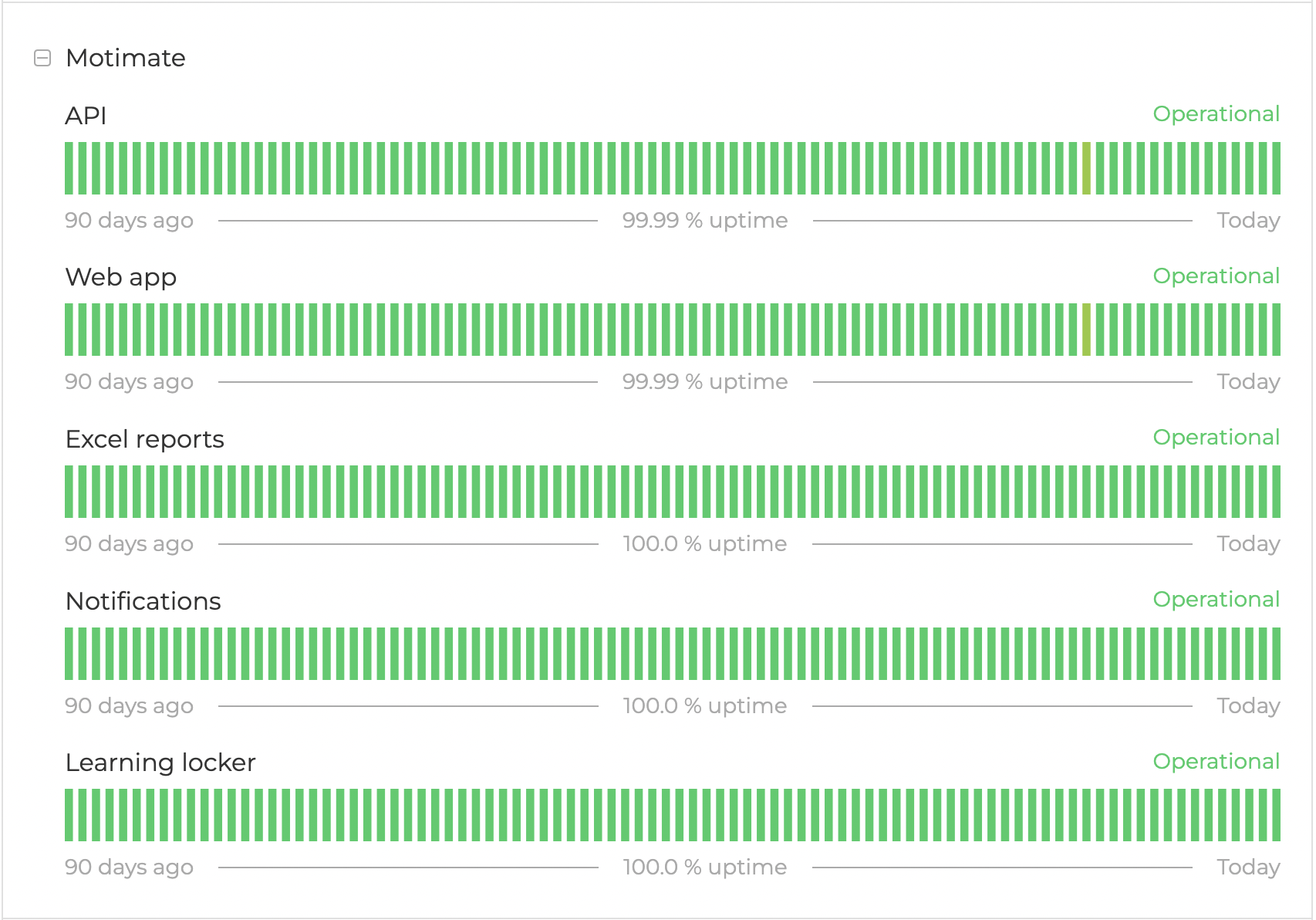Click the Notifications 100.0 % uptime text

tap(705, 706)
